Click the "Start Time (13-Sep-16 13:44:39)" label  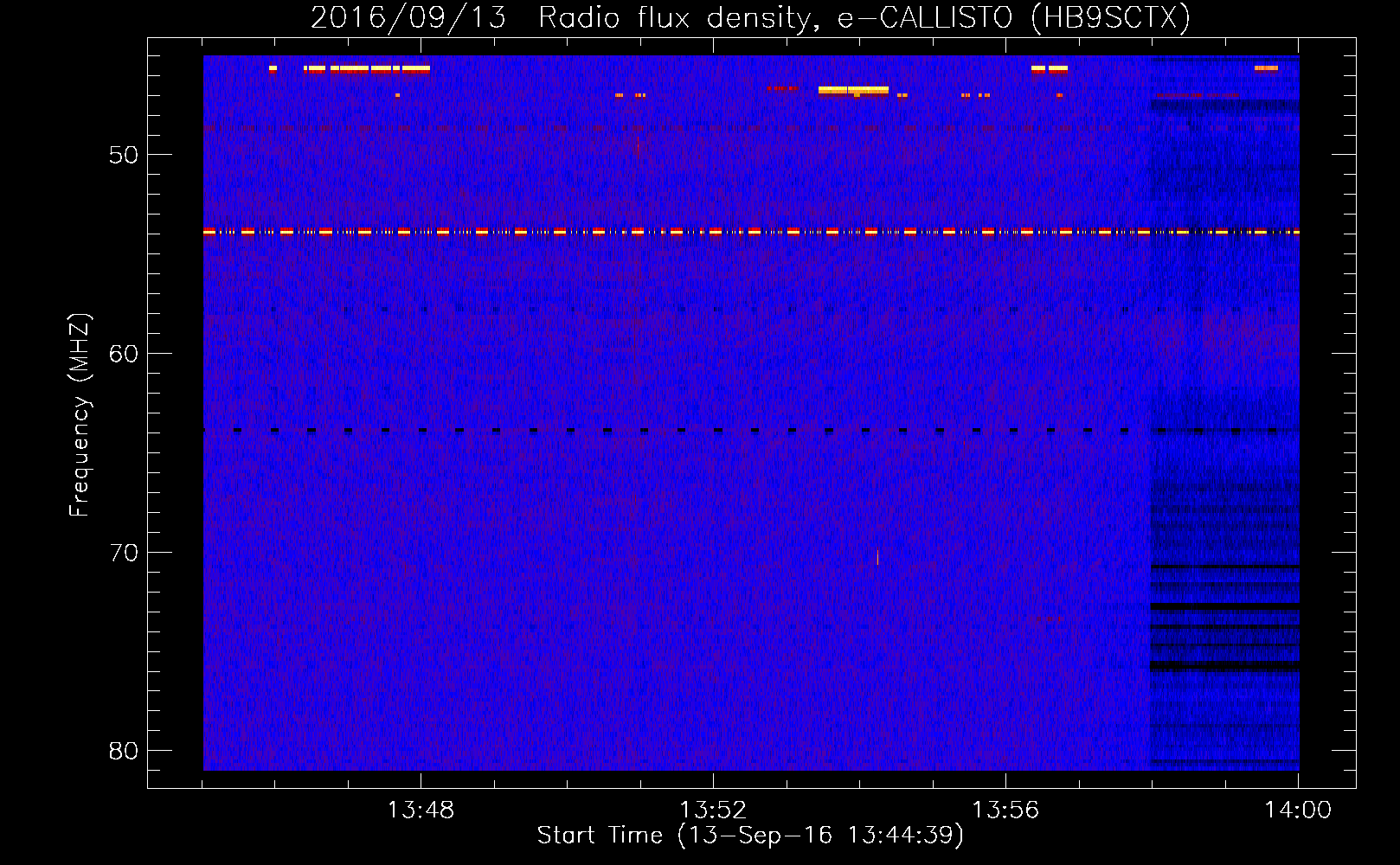point(750,836)
